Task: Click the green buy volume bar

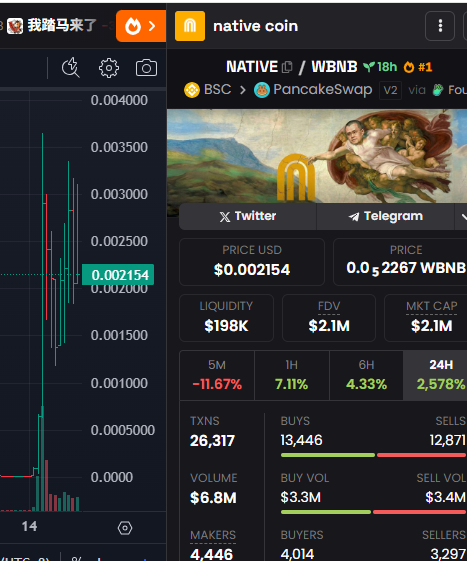Action: 326,512
